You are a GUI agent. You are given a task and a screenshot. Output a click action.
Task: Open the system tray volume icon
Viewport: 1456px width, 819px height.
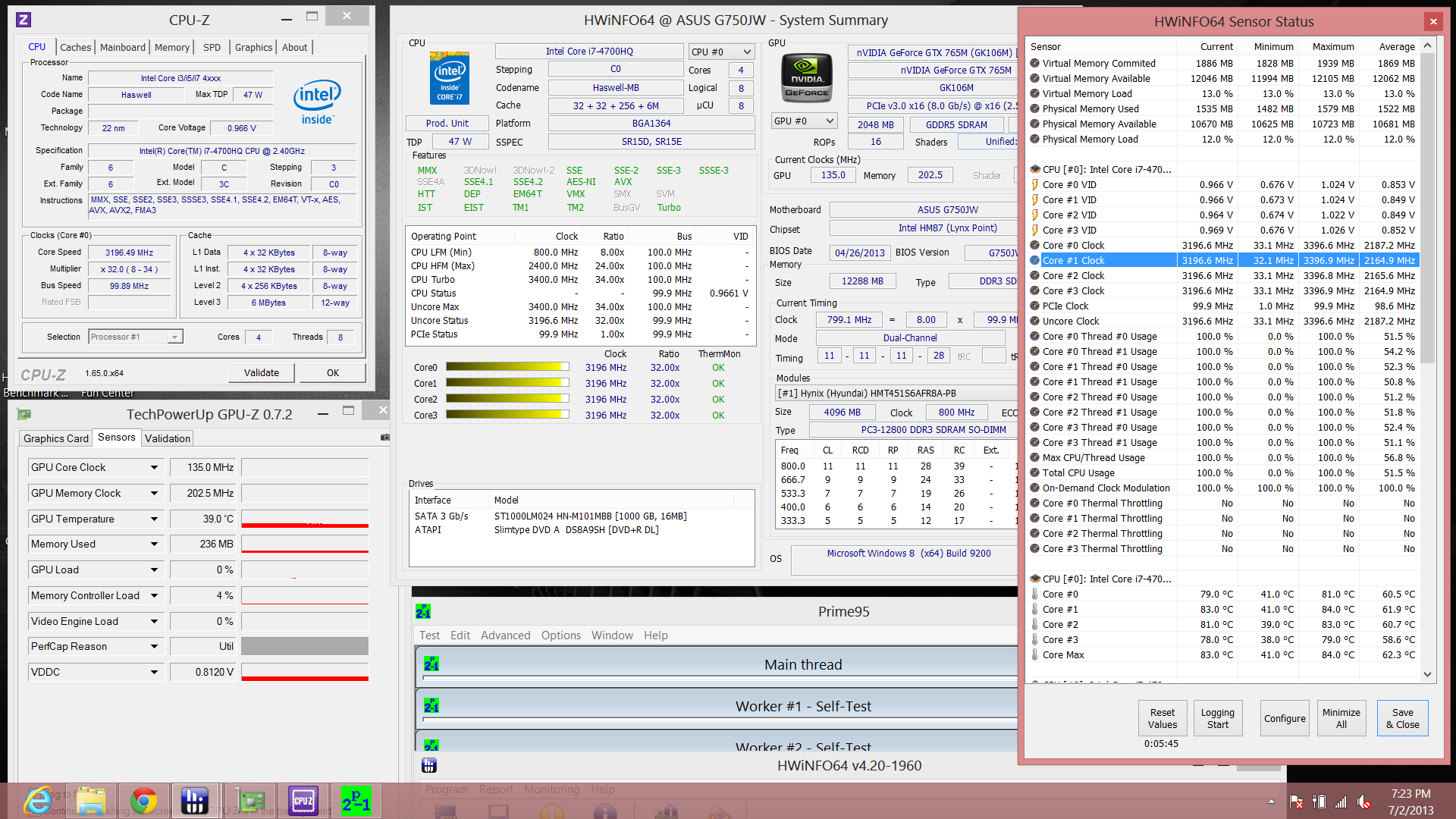[1363, 802]
